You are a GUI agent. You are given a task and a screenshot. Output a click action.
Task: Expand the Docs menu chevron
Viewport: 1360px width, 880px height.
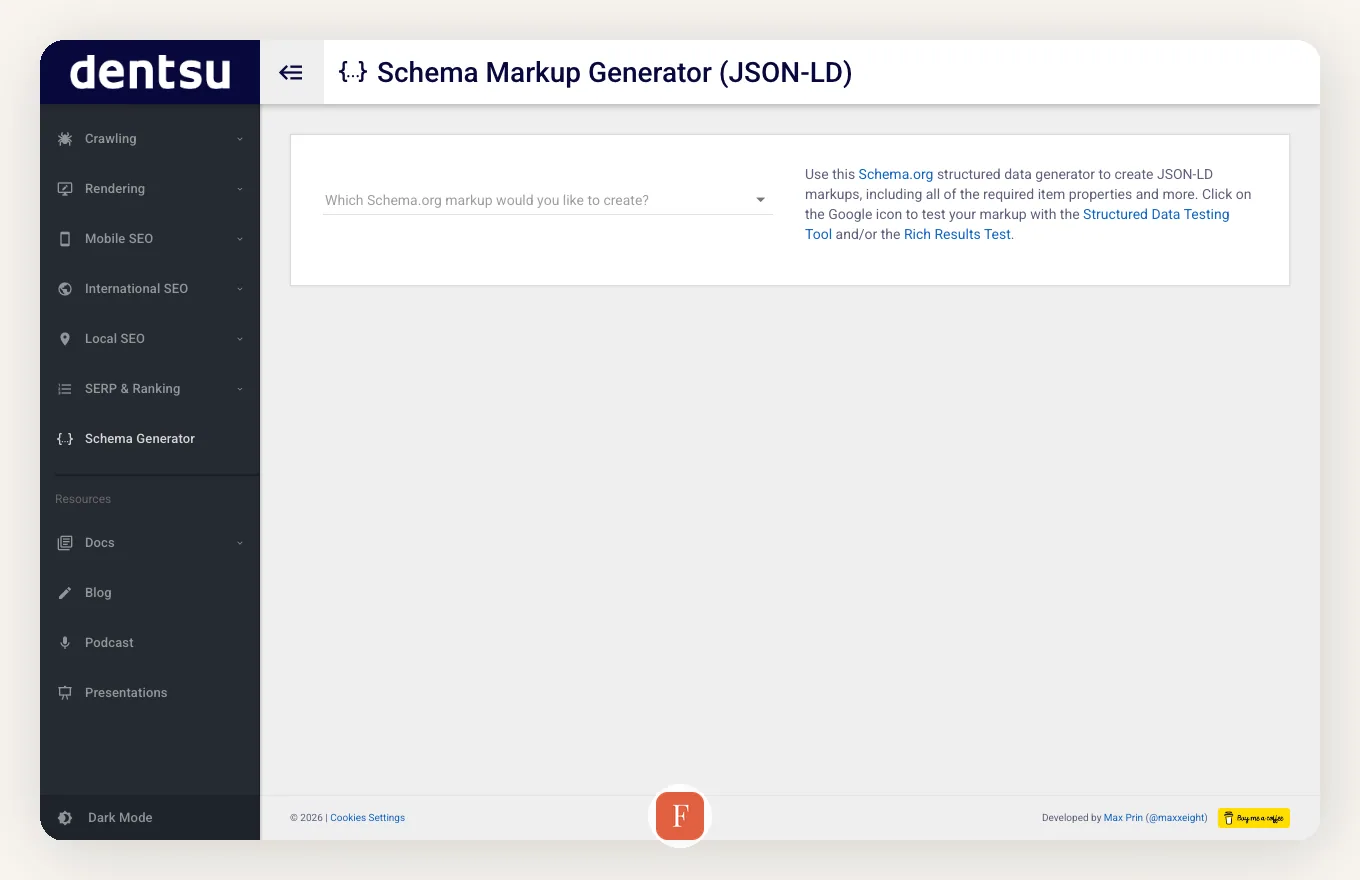click(240, 543)
